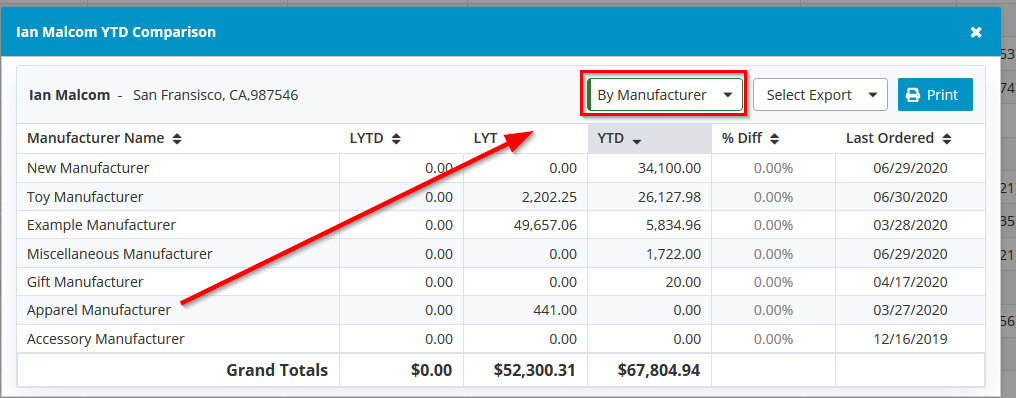Select the Toy Manufacturer row

pos(500,197)
